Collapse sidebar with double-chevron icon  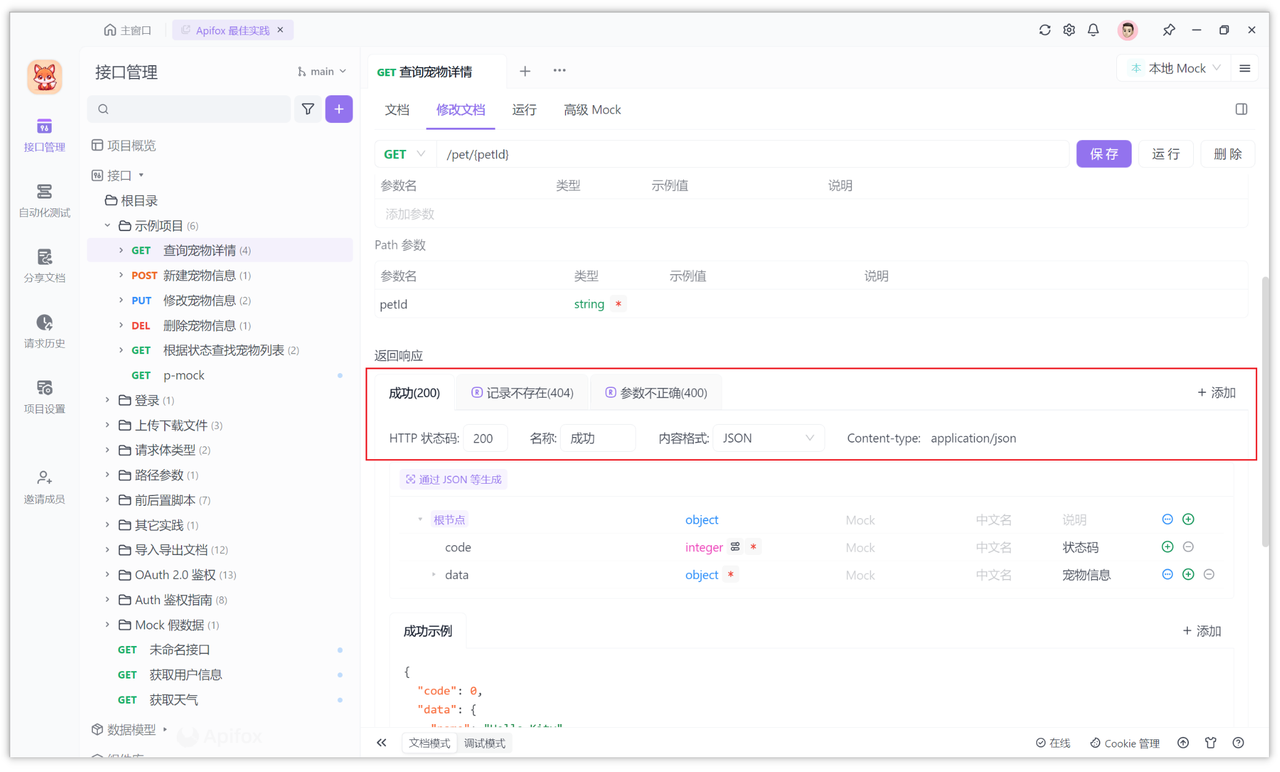[x=381, y=743]
